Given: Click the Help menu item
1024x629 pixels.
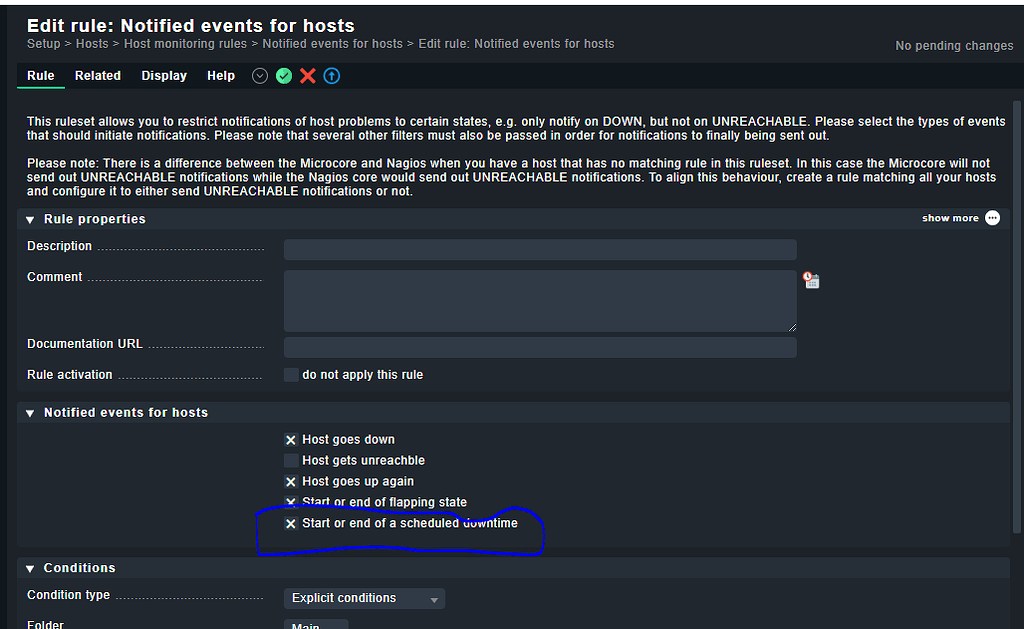Looking at the screenshot, I should (x=220, y=75).
